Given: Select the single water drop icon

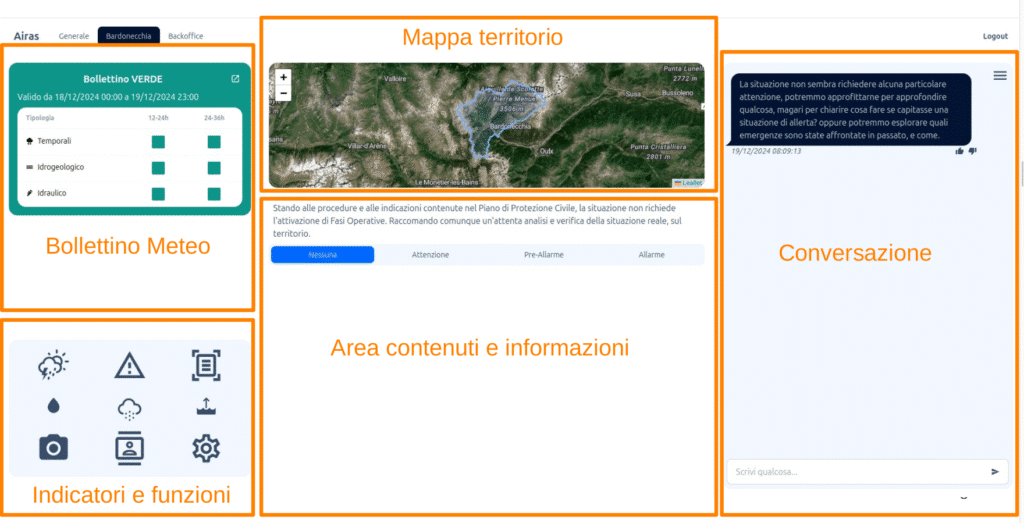Looking at the screenshot, I should pyautogui.click(x=52, y=406).
